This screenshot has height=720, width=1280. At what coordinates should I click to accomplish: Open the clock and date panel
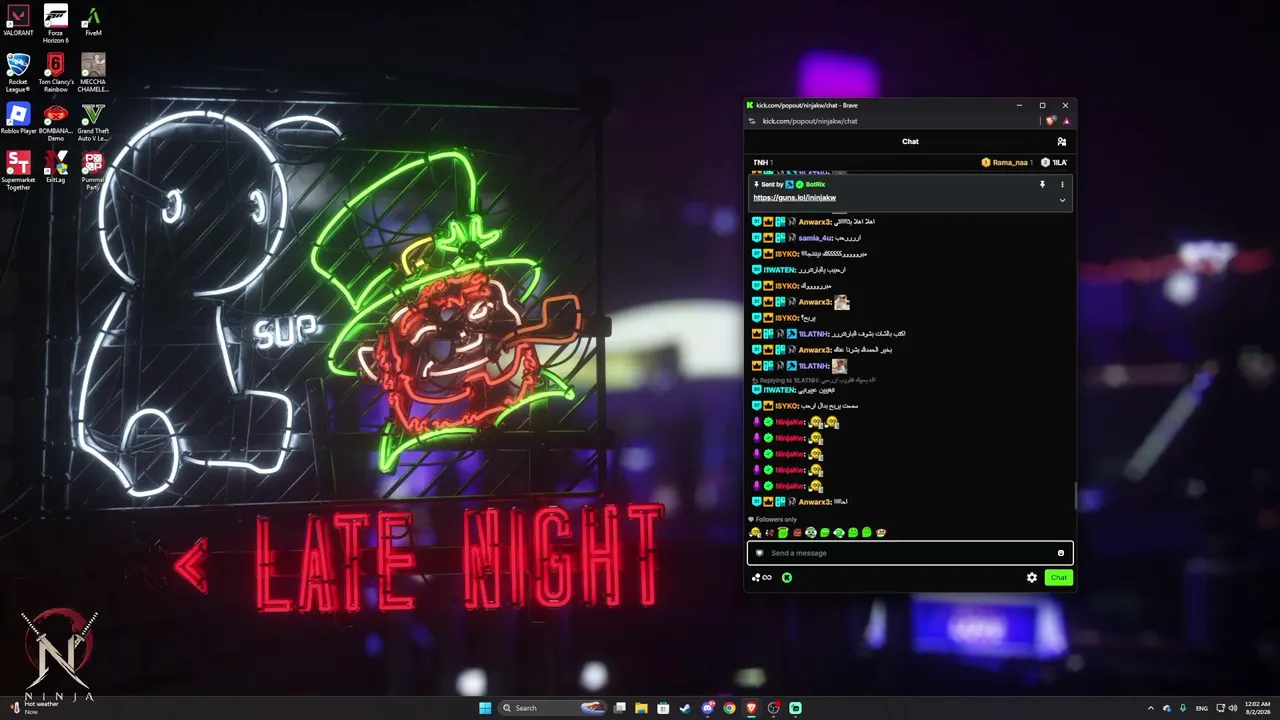pyautogui.click(x=1258, y=708)
